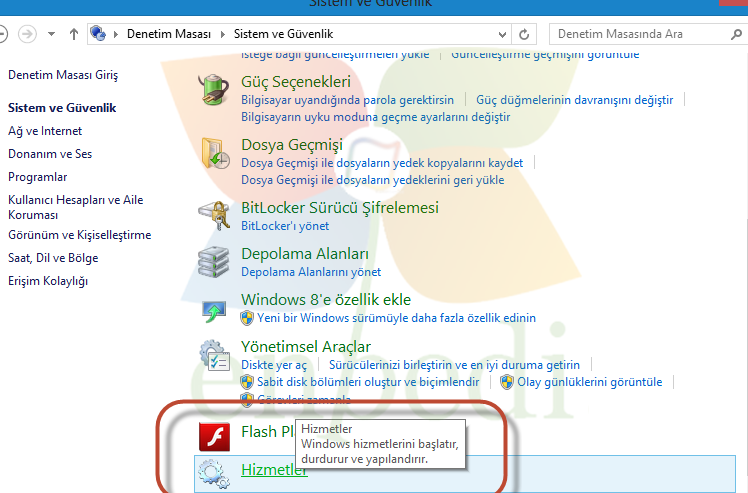Open BitLocker Sürücü Şifrelemesi heading
Image resolution: width=748 pixels, height=493 pixels.
pyautogui.click(x=340, y=208)
